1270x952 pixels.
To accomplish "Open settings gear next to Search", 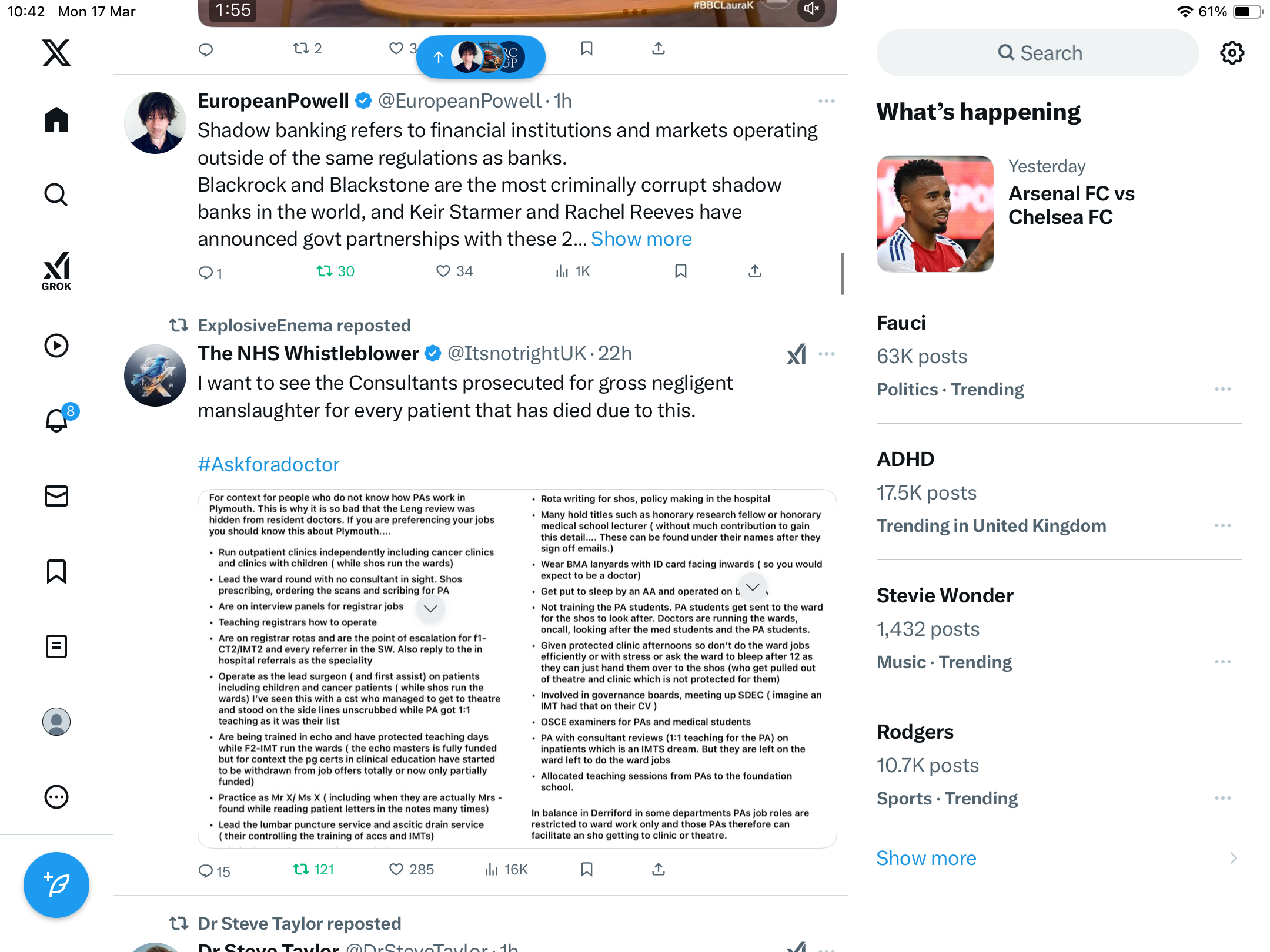I will tap(1232, 53).
